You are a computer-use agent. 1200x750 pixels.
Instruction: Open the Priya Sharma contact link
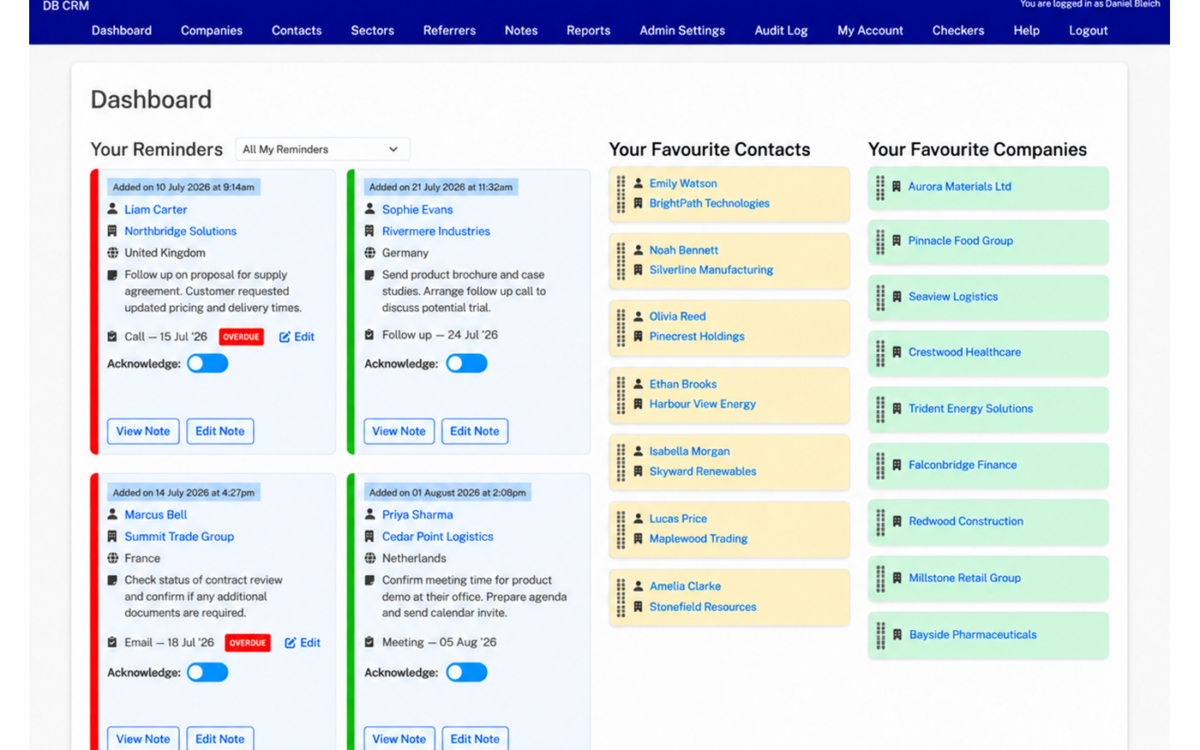point(417,515)
